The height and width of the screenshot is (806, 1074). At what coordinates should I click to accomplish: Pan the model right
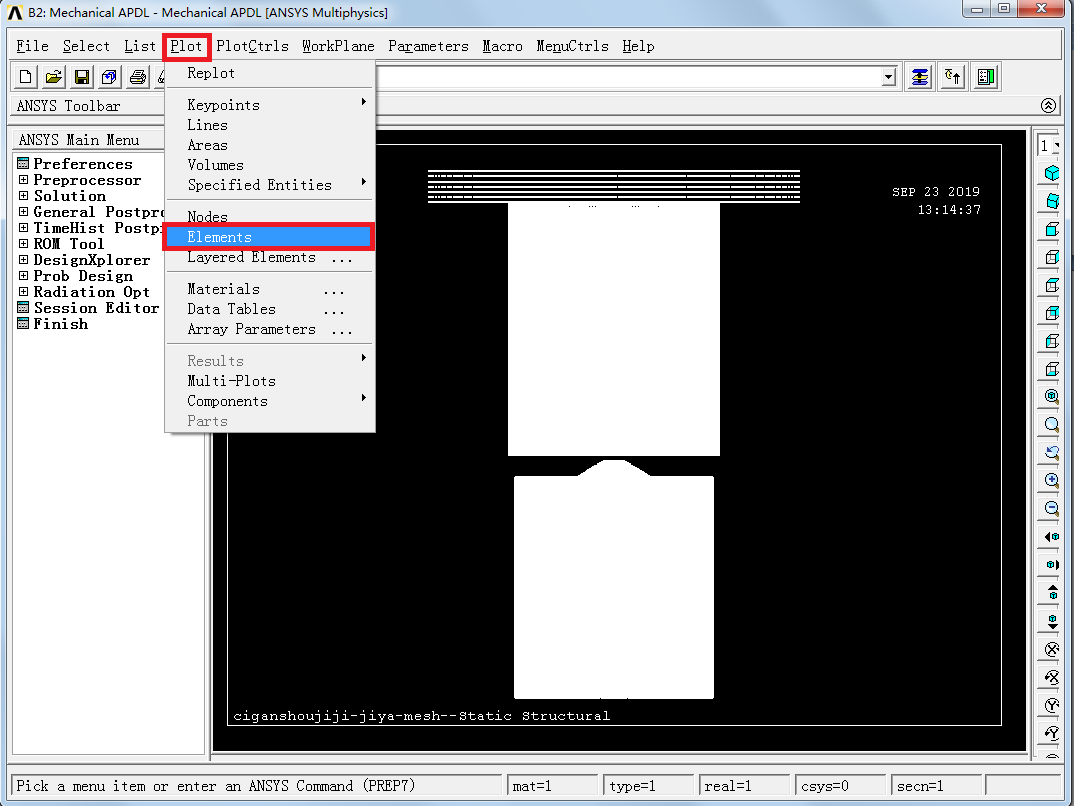[1051, 565]
